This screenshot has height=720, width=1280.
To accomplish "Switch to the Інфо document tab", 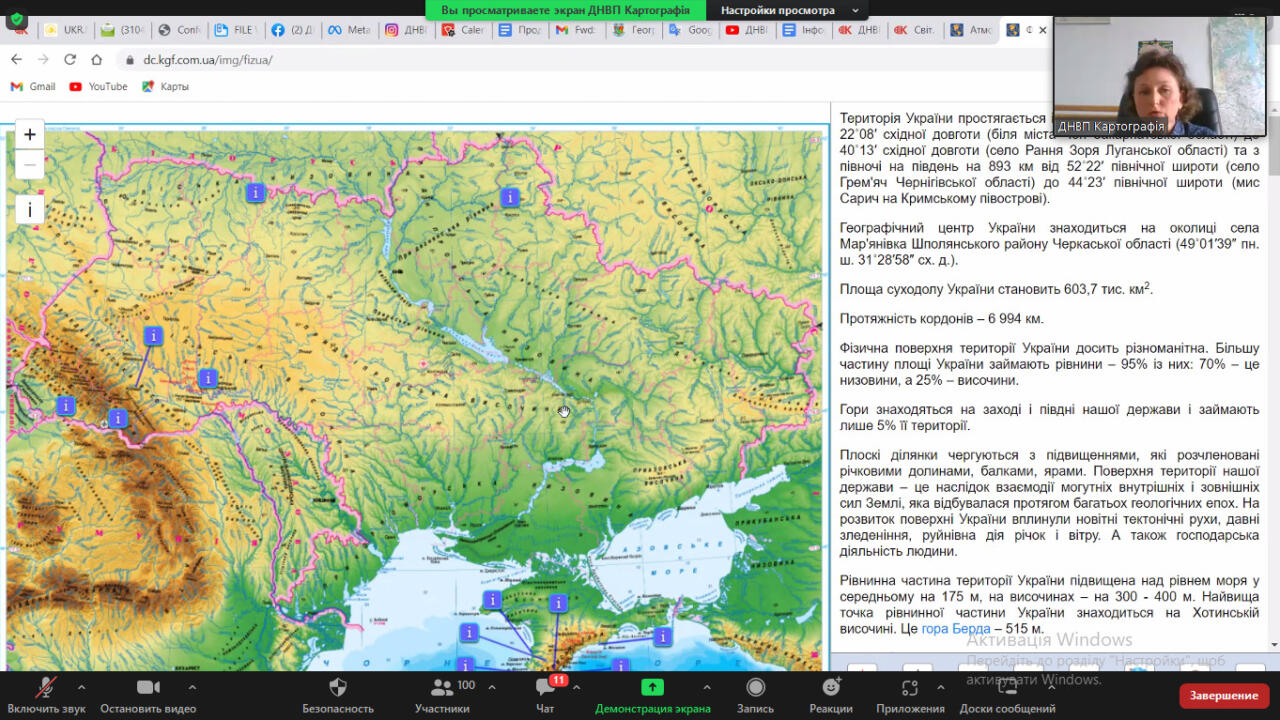I will pyautogui.click(x=805, y=30).
